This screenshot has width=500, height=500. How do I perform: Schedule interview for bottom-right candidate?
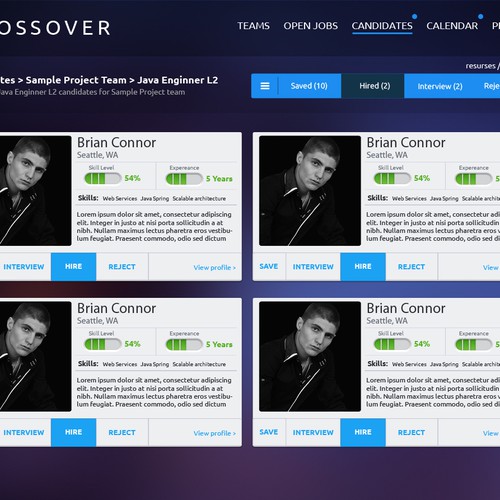(313, 432)
